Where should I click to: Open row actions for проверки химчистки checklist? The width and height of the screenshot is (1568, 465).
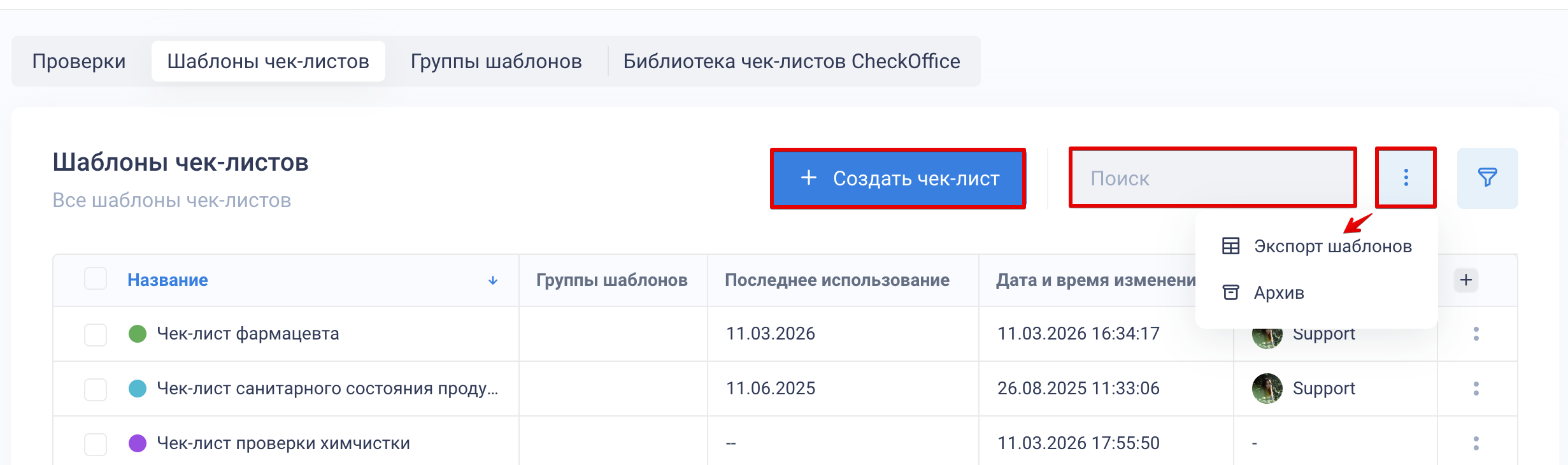coord(1476,443)
